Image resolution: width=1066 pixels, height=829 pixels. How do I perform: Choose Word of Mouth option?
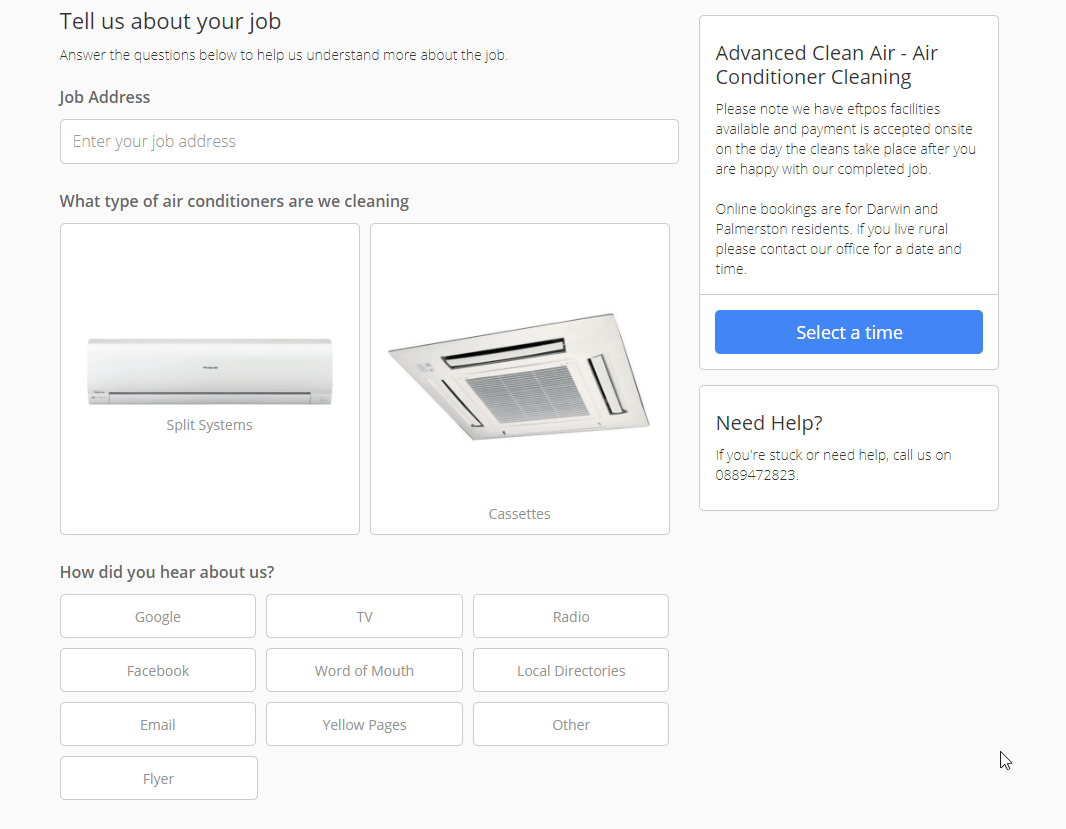pyautogui.click(x=364, y=671)
